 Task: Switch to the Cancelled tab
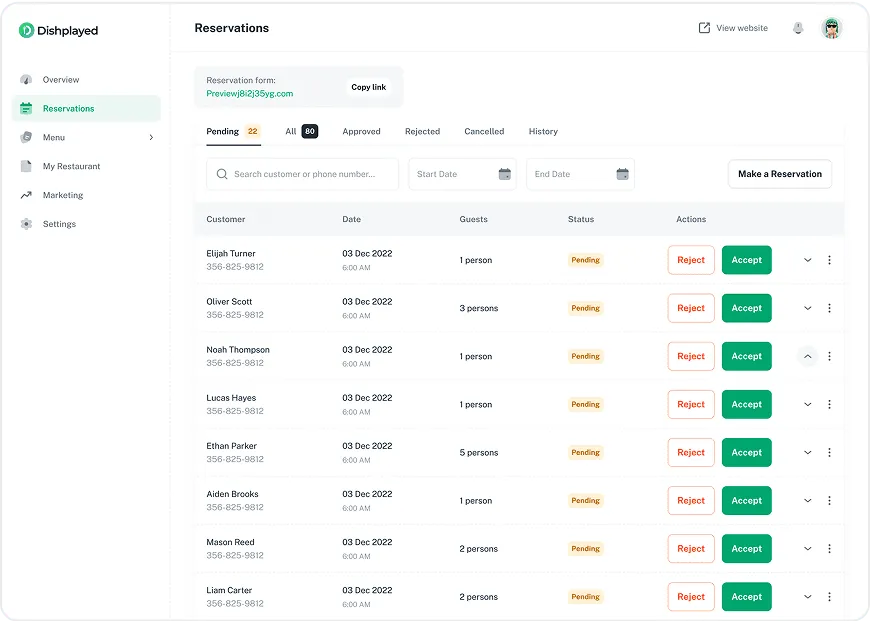click(x=484, y=132)
